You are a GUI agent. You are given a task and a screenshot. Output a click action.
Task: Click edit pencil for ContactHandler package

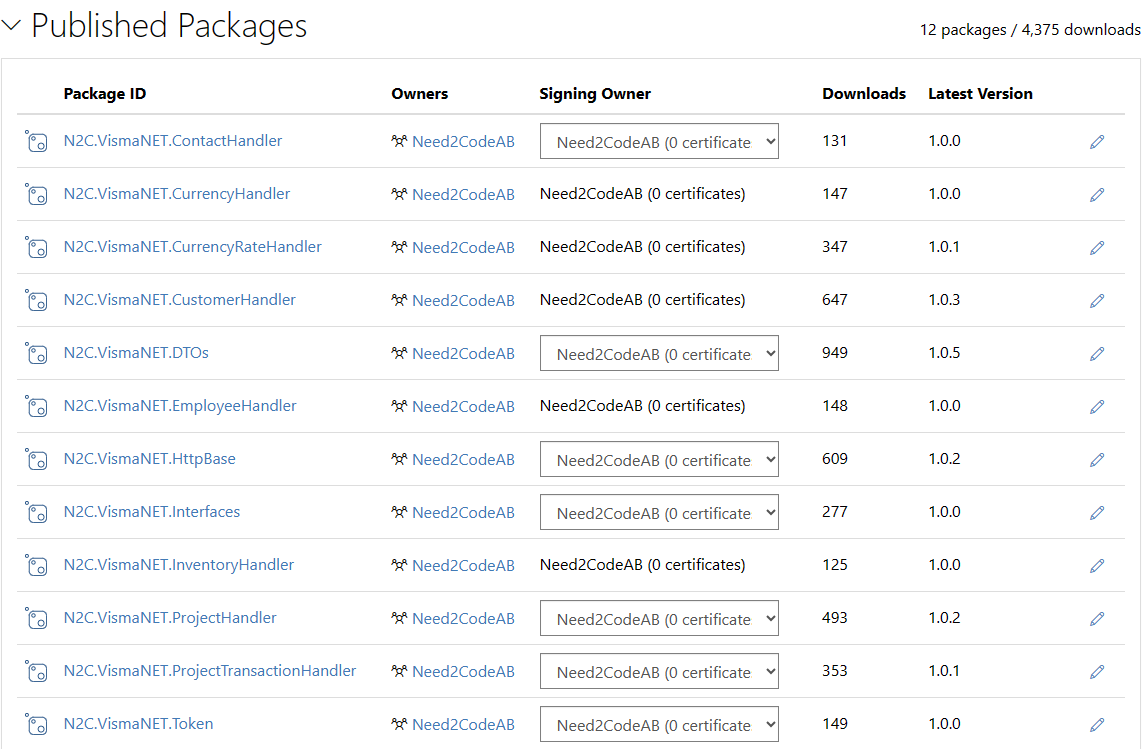[x=1097, y=141]
